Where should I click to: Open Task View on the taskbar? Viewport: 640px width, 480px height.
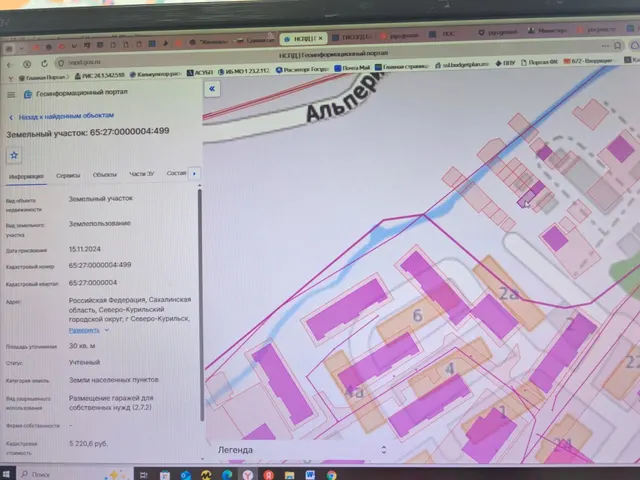point(143,475)
